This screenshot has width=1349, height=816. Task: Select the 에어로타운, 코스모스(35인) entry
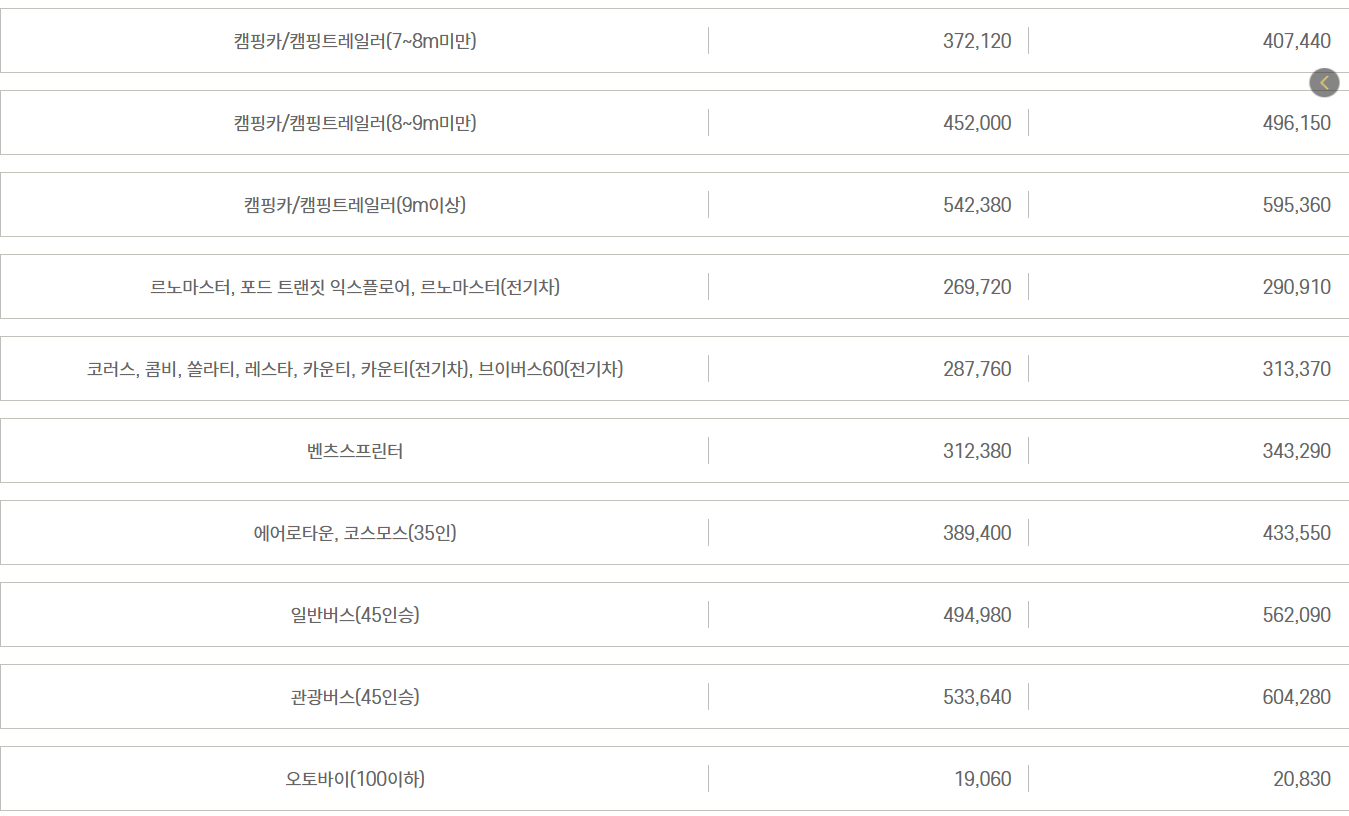click(x=354, y=532)
